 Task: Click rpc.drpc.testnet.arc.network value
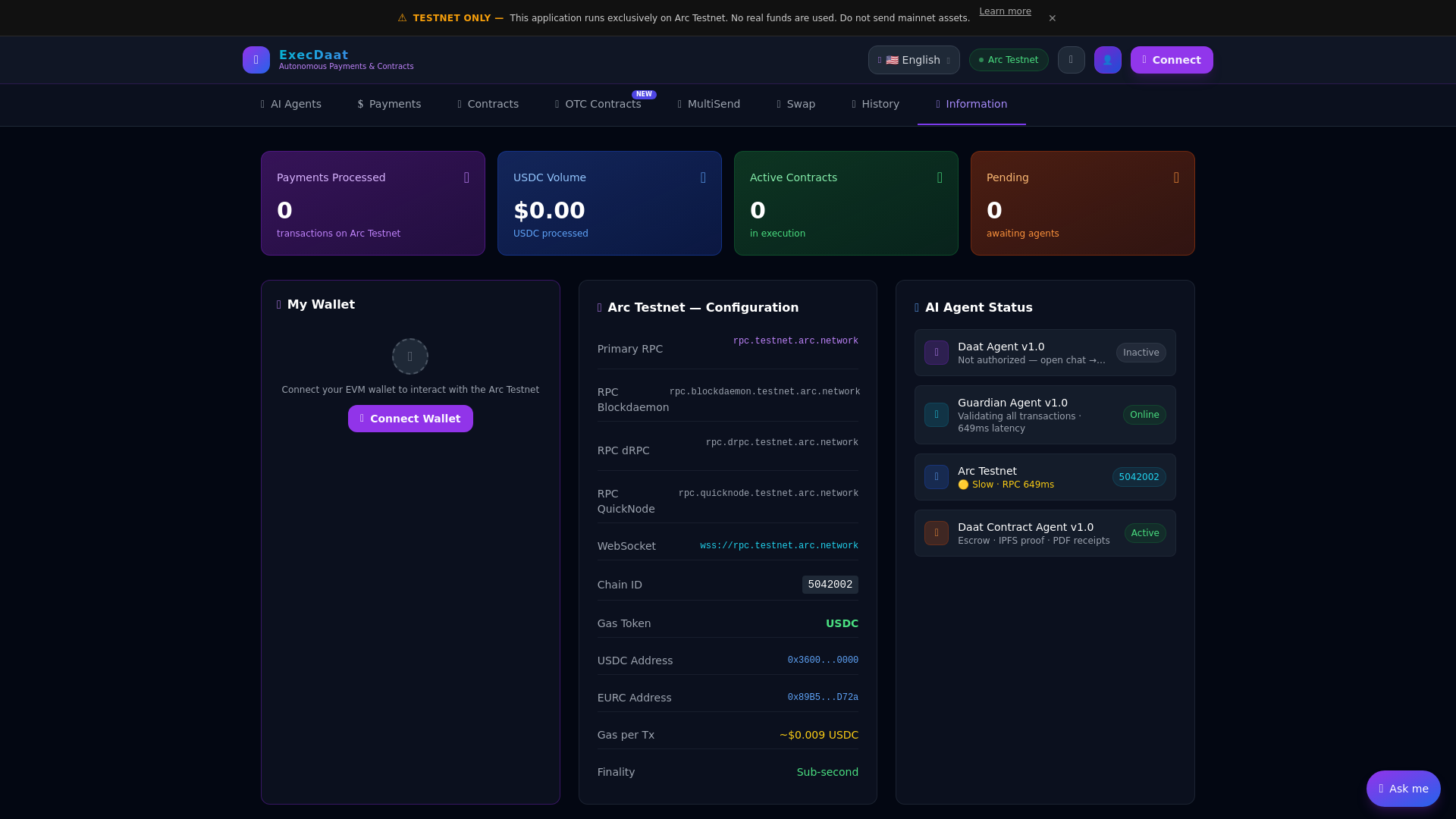[782, 443]
